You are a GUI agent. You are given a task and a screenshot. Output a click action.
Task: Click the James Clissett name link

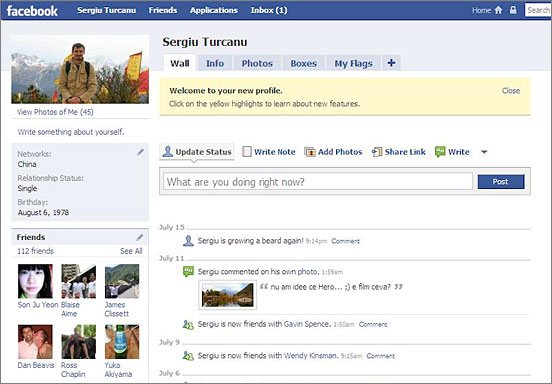click(117, 309)
